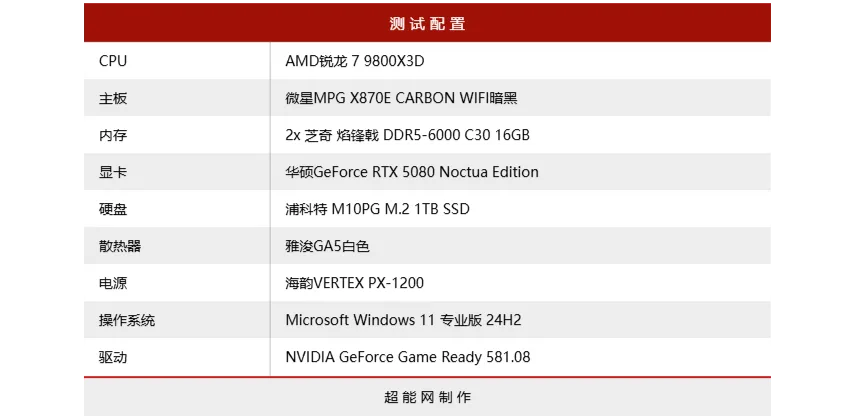
Task: Click the 超能网制作 footer text
Action: [x=427, y=397]
